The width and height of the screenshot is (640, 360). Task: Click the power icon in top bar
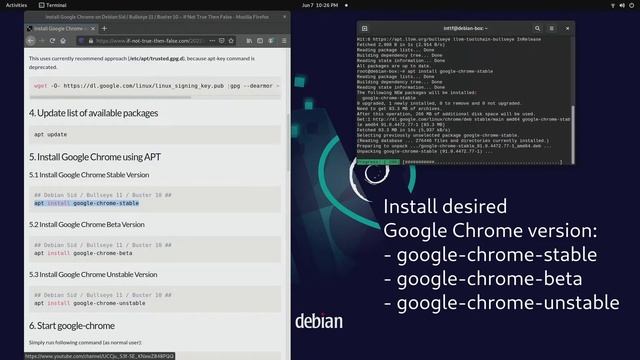click(x=632, y=5)
